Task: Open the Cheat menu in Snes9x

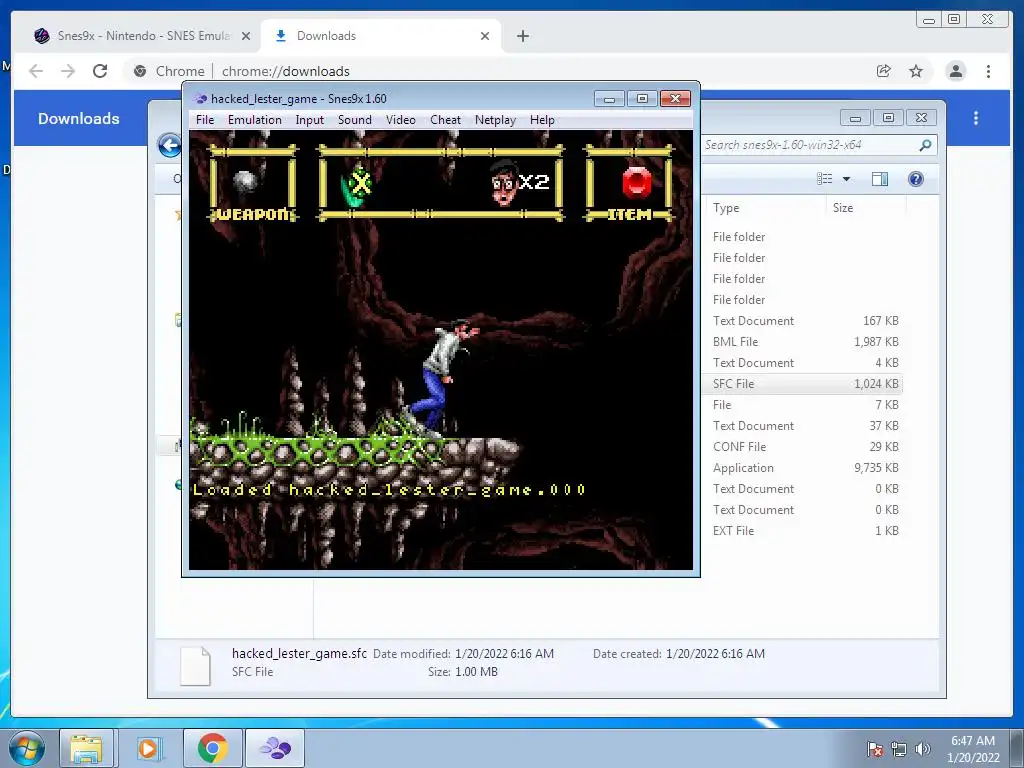Action: click(445, 120)
